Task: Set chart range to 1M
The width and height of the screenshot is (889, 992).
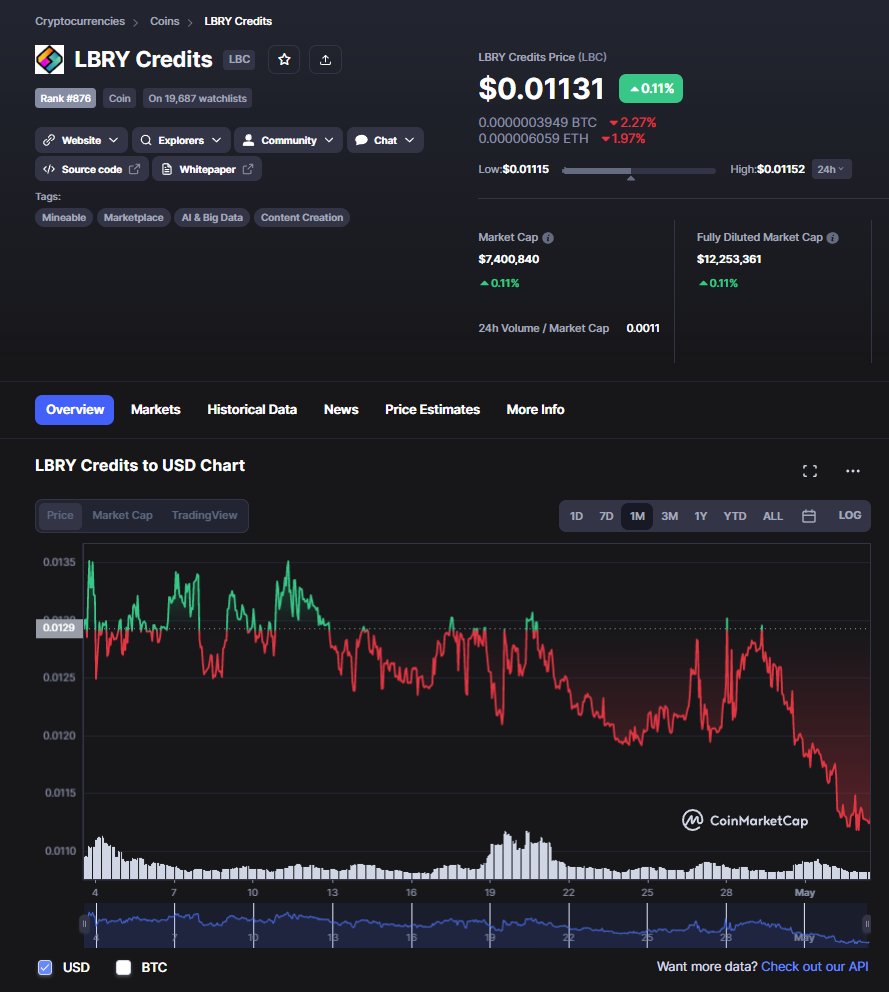Action: 637,516
